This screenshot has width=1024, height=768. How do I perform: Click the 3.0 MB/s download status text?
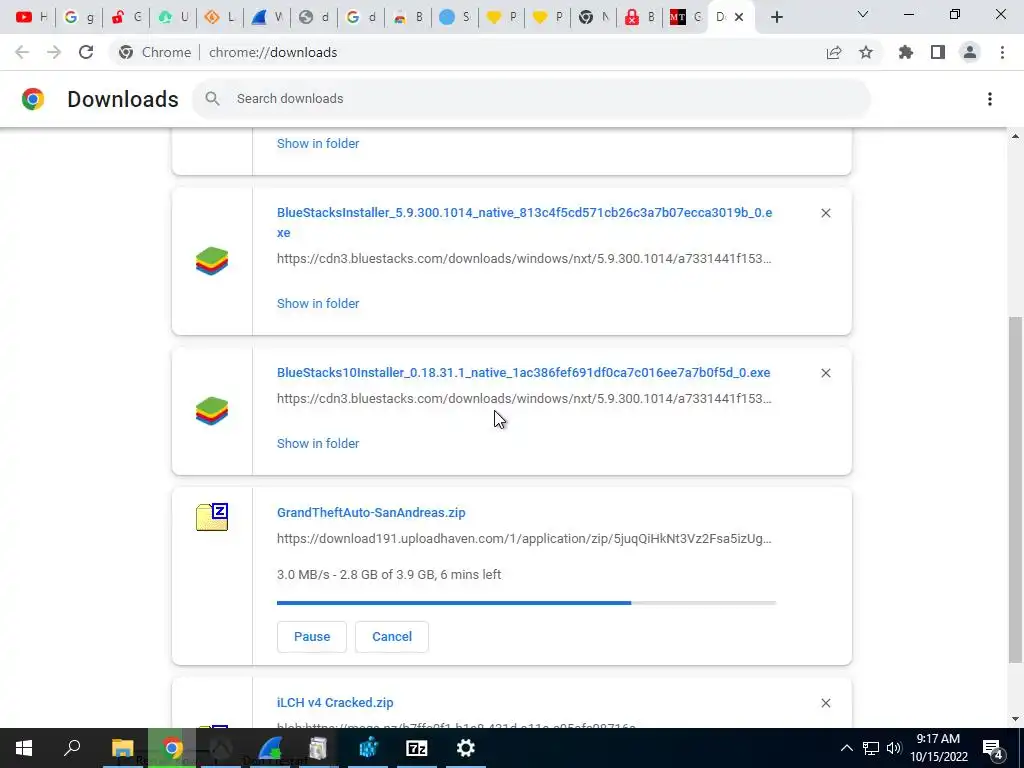(389, 575)
